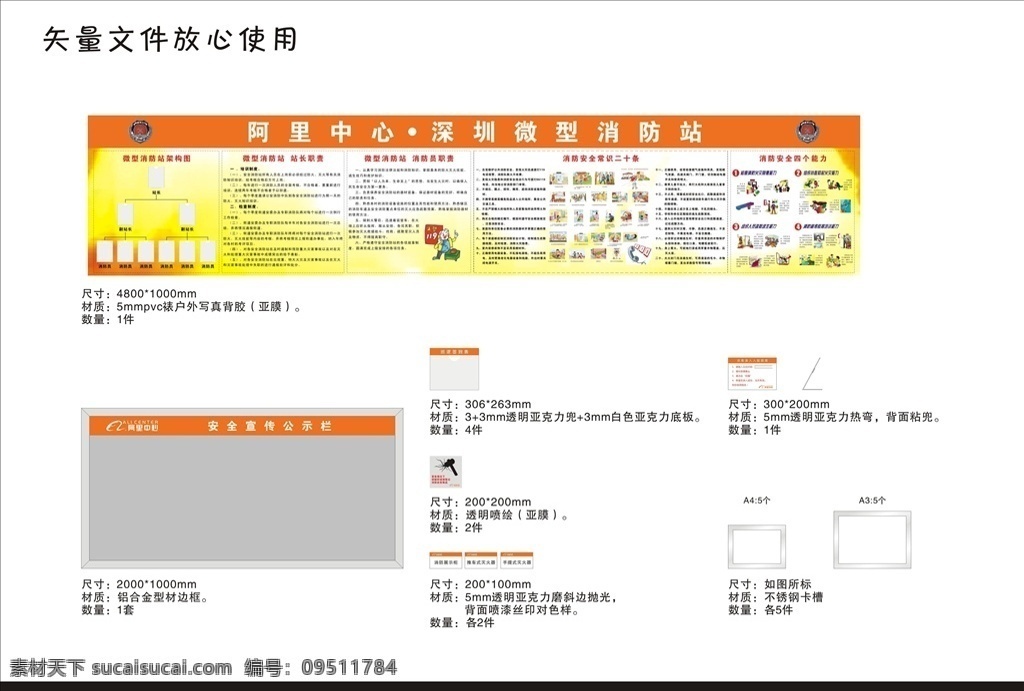Select the red number 2 circle badge
This screenshot has width=1024, height=691.
pyautogui.click(x=798, y=174)
